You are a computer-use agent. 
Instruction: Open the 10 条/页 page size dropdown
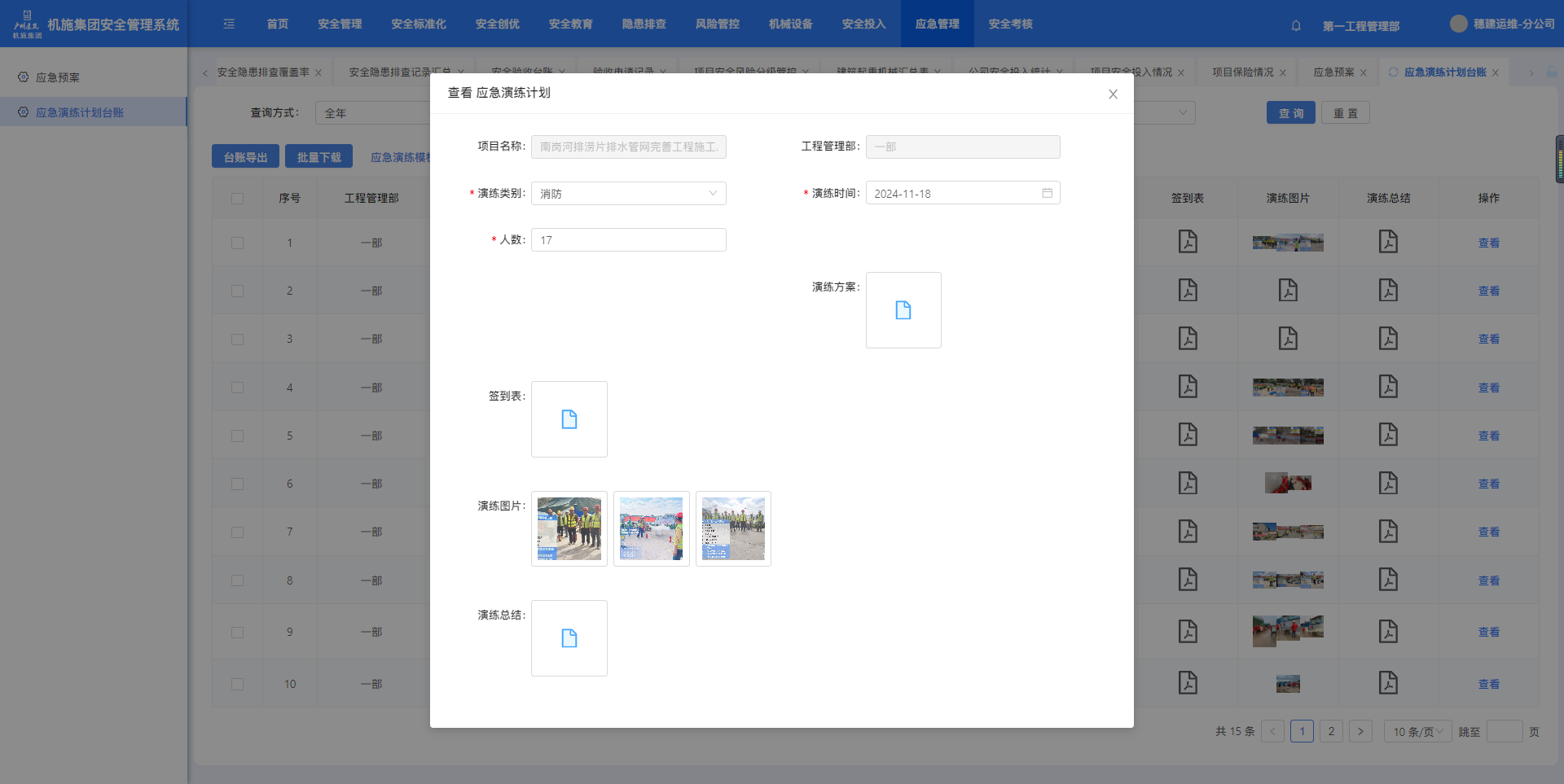tap(1417, 732)
